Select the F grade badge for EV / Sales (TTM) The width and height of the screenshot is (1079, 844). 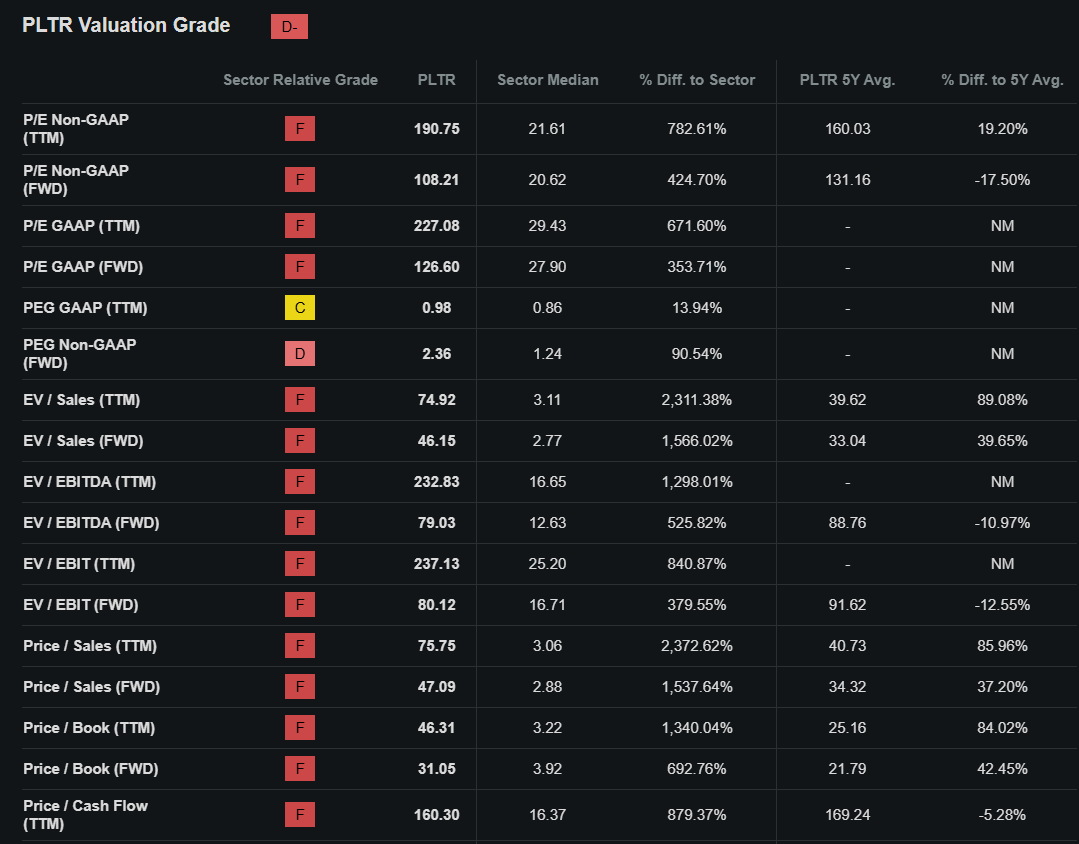click(x=300, y=400)
